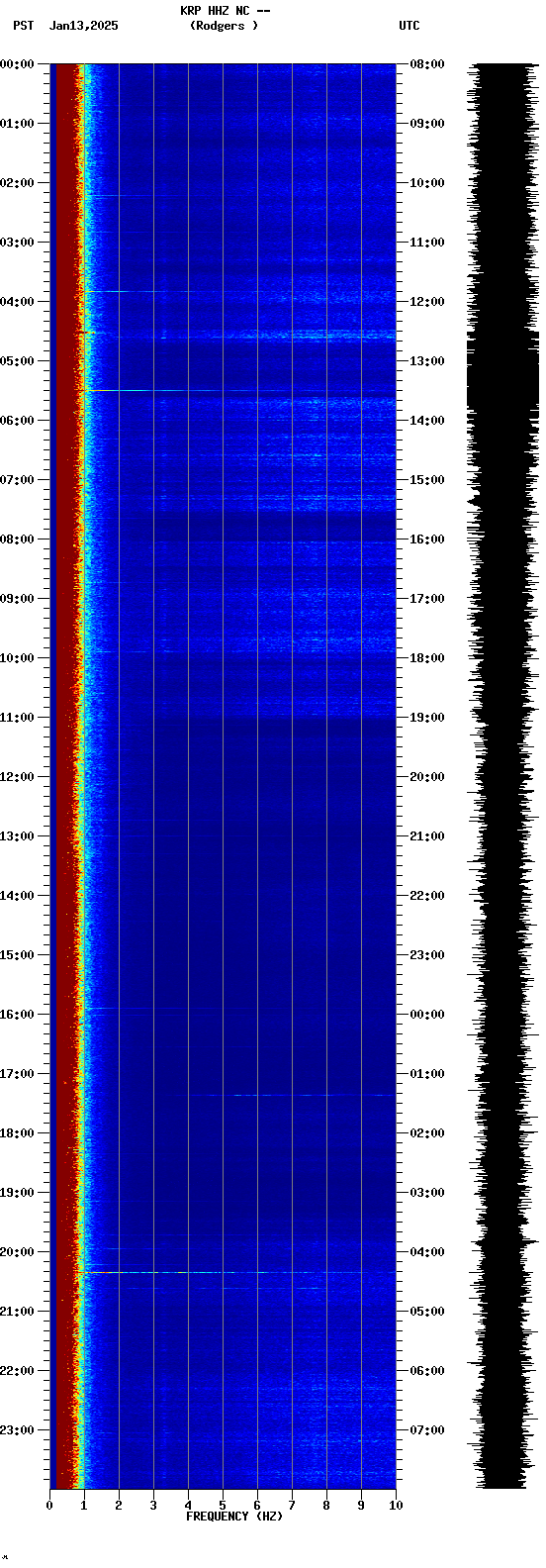Screen dimensions: 546x1568
Task: Click the 2 Hz frequency tick label
Action: 119,1506
